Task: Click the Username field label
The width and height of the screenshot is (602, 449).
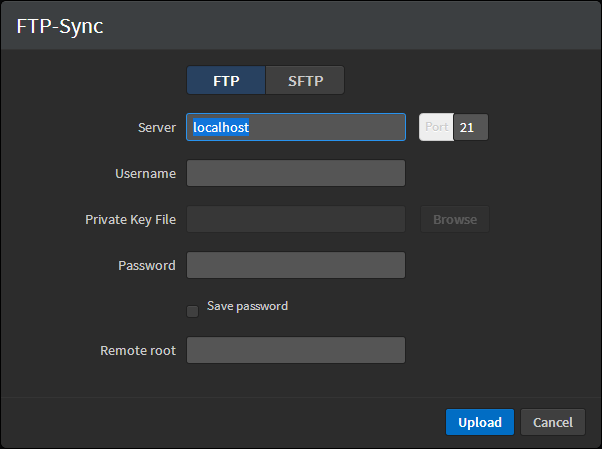Action: (x=146, y=174)
